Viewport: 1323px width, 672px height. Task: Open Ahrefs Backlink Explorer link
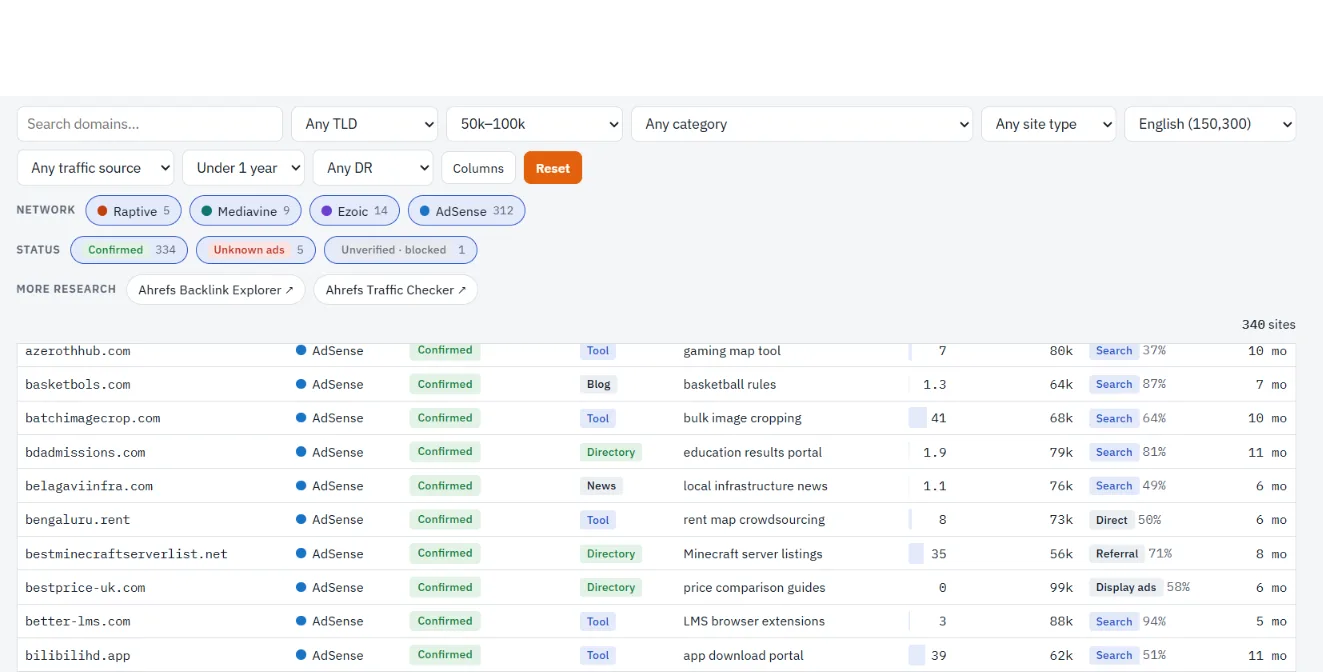tap(216, 290)
